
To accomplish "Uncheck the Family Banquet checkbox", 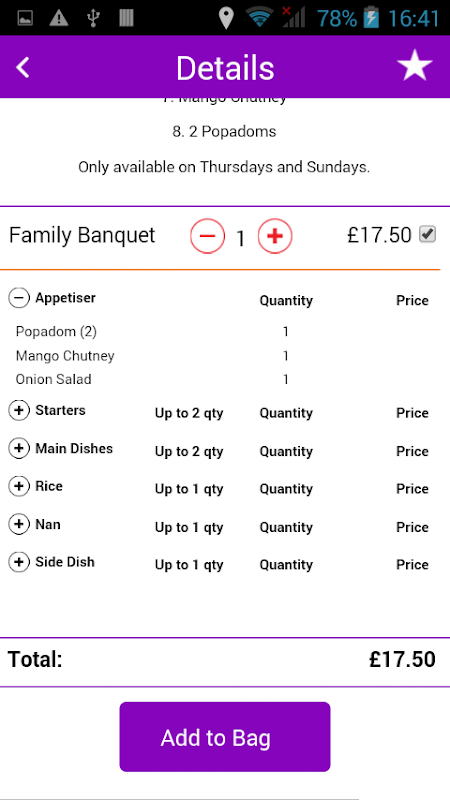I will [x=428, y=235].
